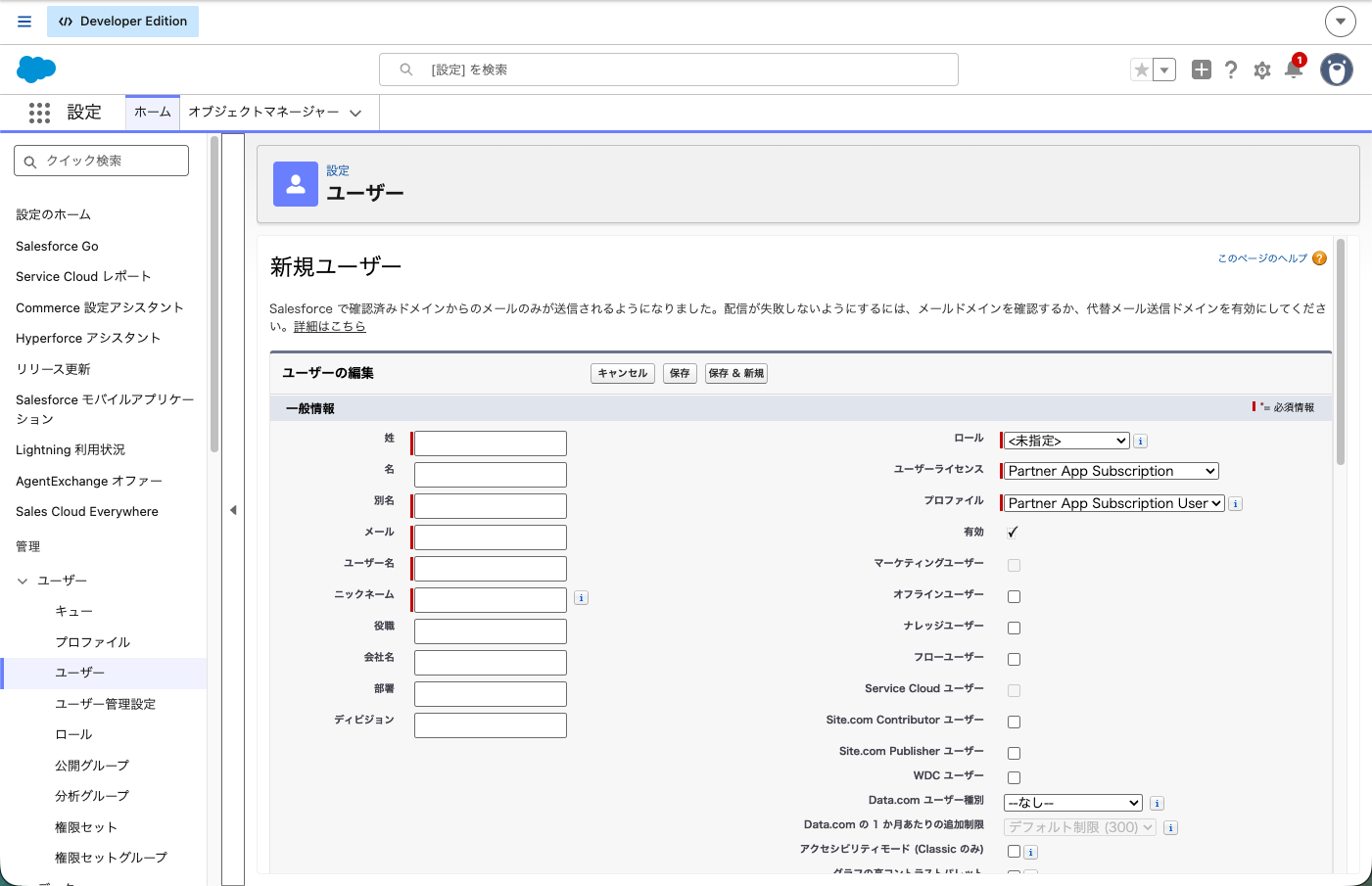Open キュー in the sidebar tree
Screen dimensions: 1372x886
click(73, 611)
